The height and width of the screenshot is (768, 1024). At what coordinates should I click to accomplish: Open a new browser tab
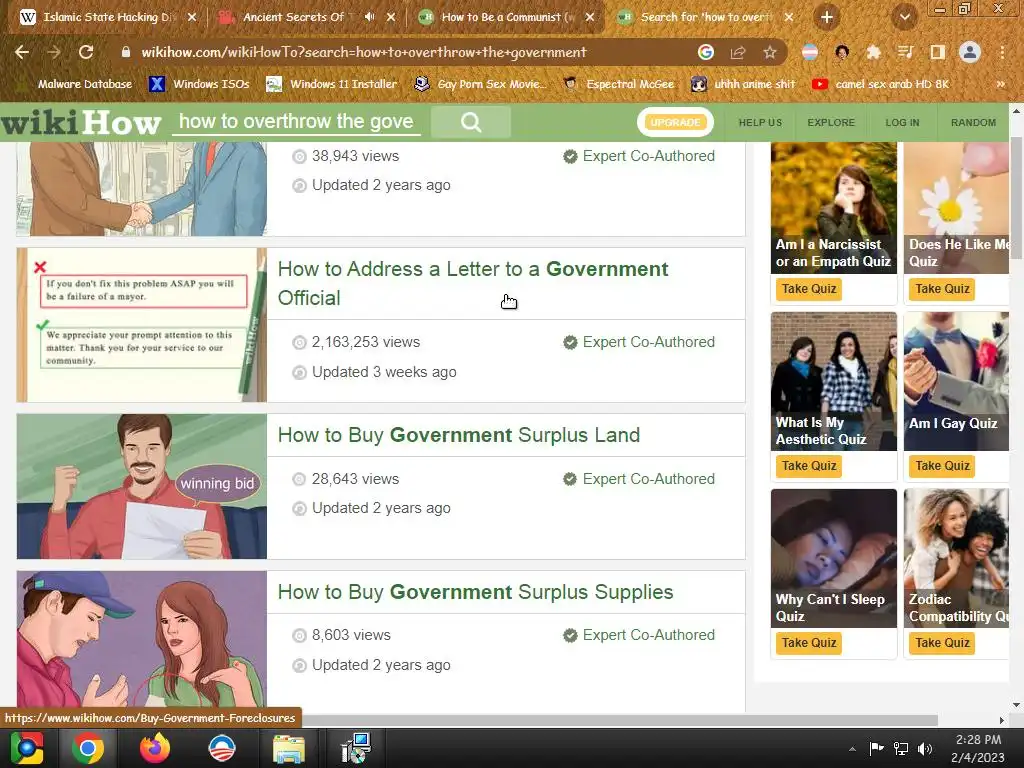pyautogui.click(x=827, y=17)
